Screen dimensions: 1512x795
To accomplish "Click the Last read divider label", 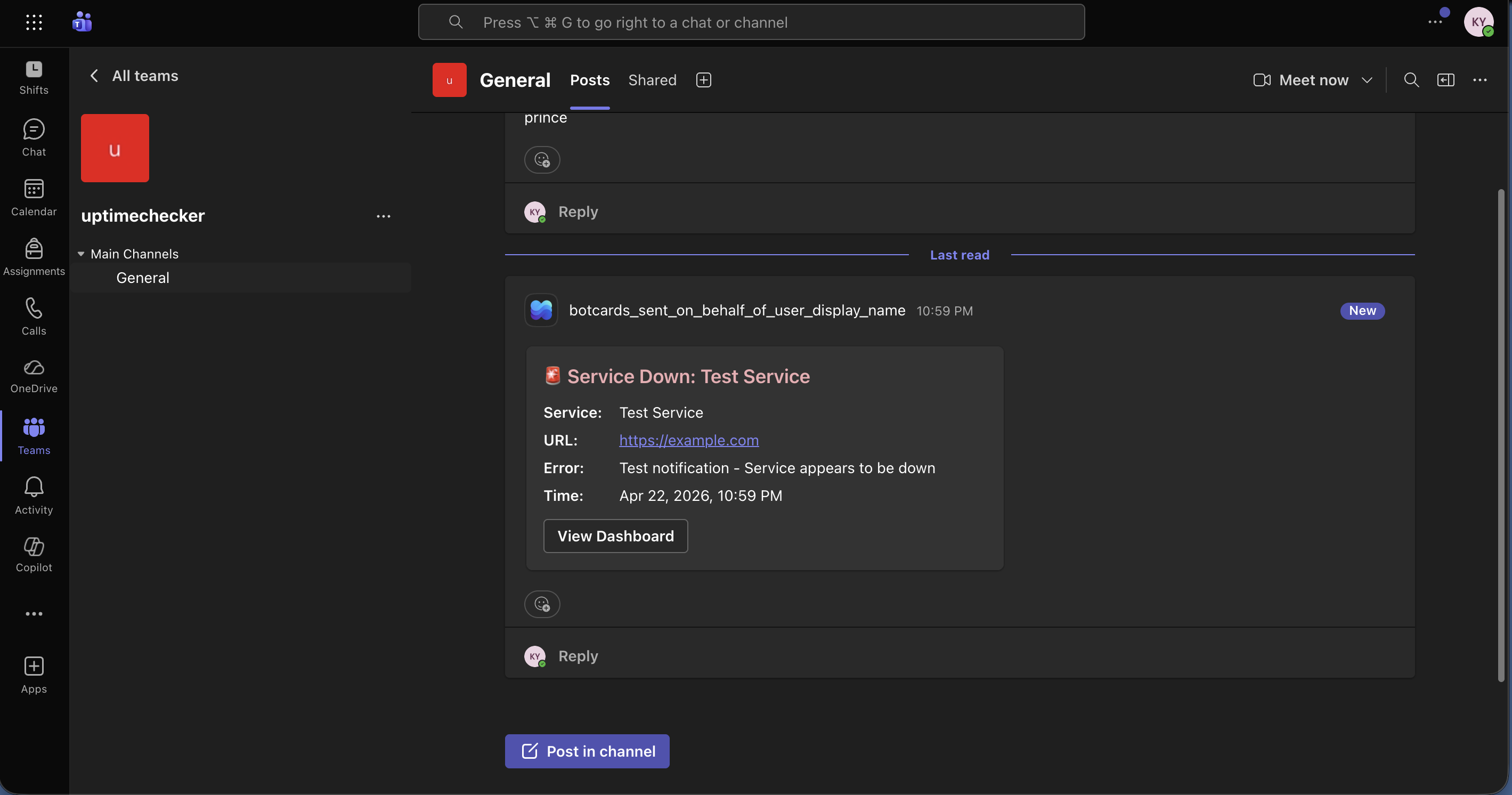I will click(x=960, y=255).
